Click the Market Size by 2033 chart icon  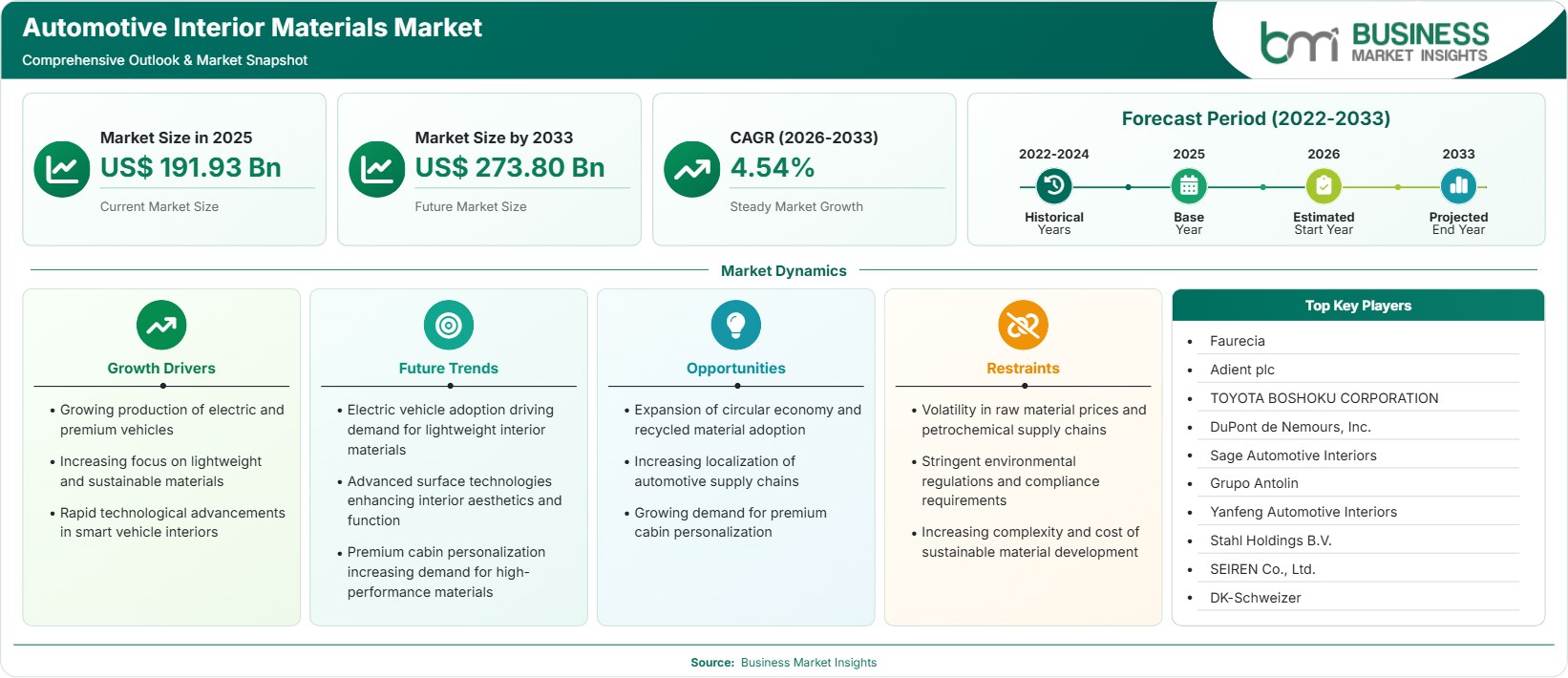[x=377, y=170]
